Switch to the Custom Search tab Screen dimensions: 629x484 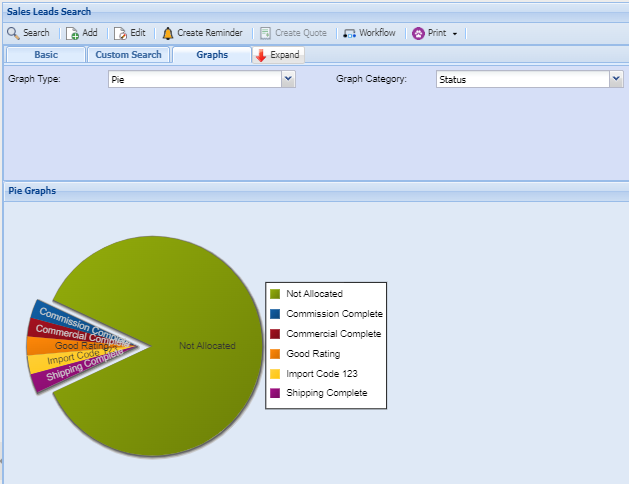pos(128,55)
